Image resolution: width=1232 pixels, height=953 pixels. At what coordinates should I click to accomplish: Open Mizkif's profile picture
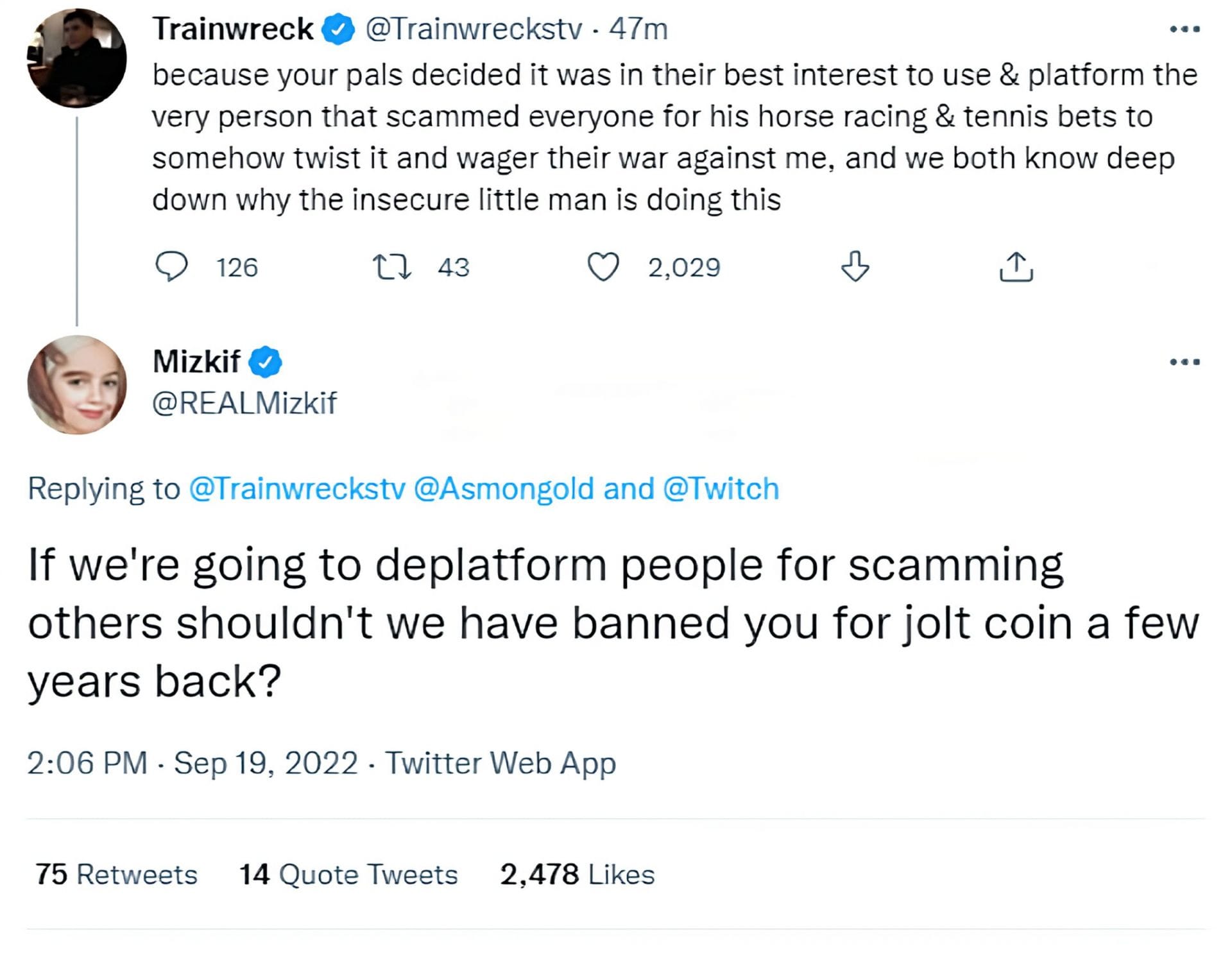(77, 385)
